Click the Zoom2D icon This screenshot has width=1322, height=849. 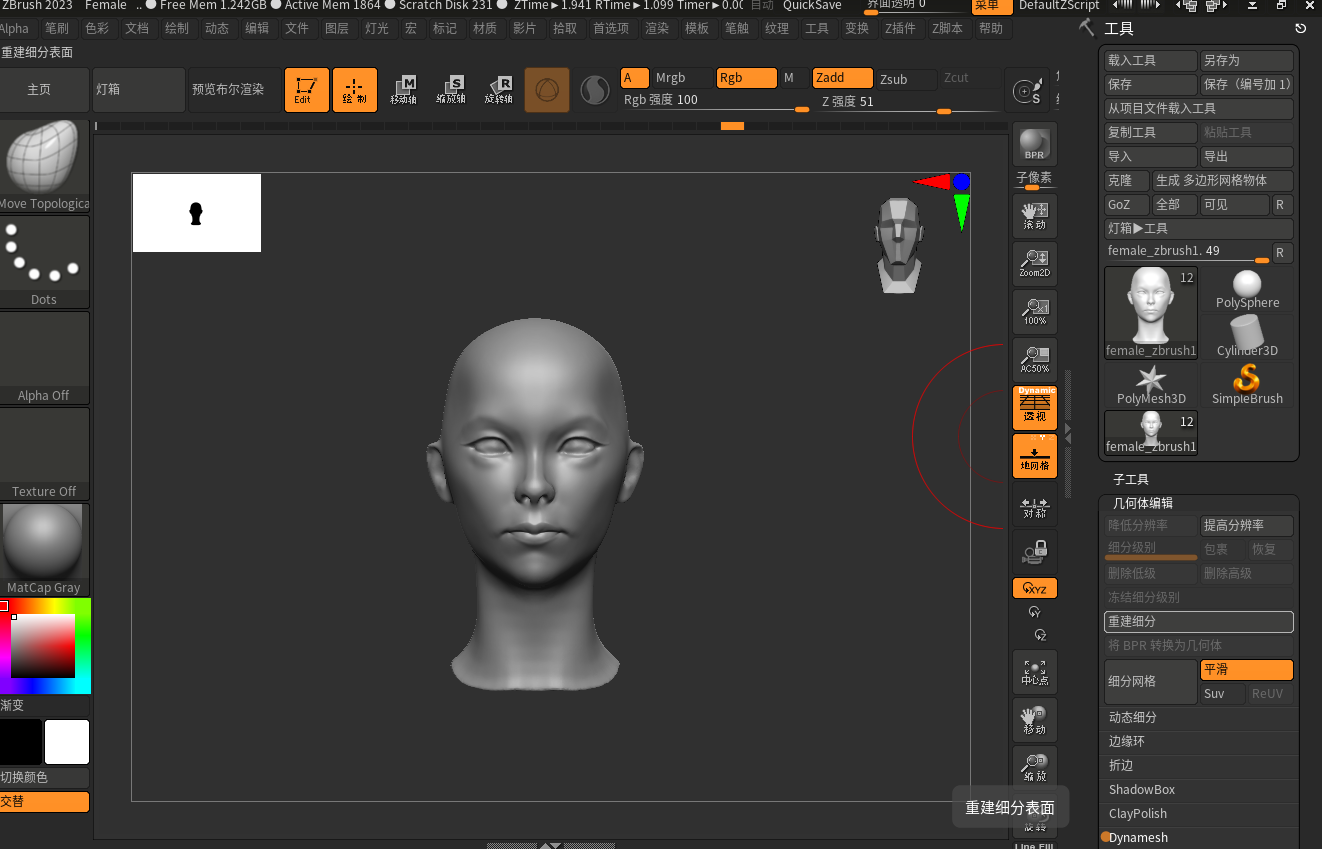pyautogui.click(x=1034, y=264)
